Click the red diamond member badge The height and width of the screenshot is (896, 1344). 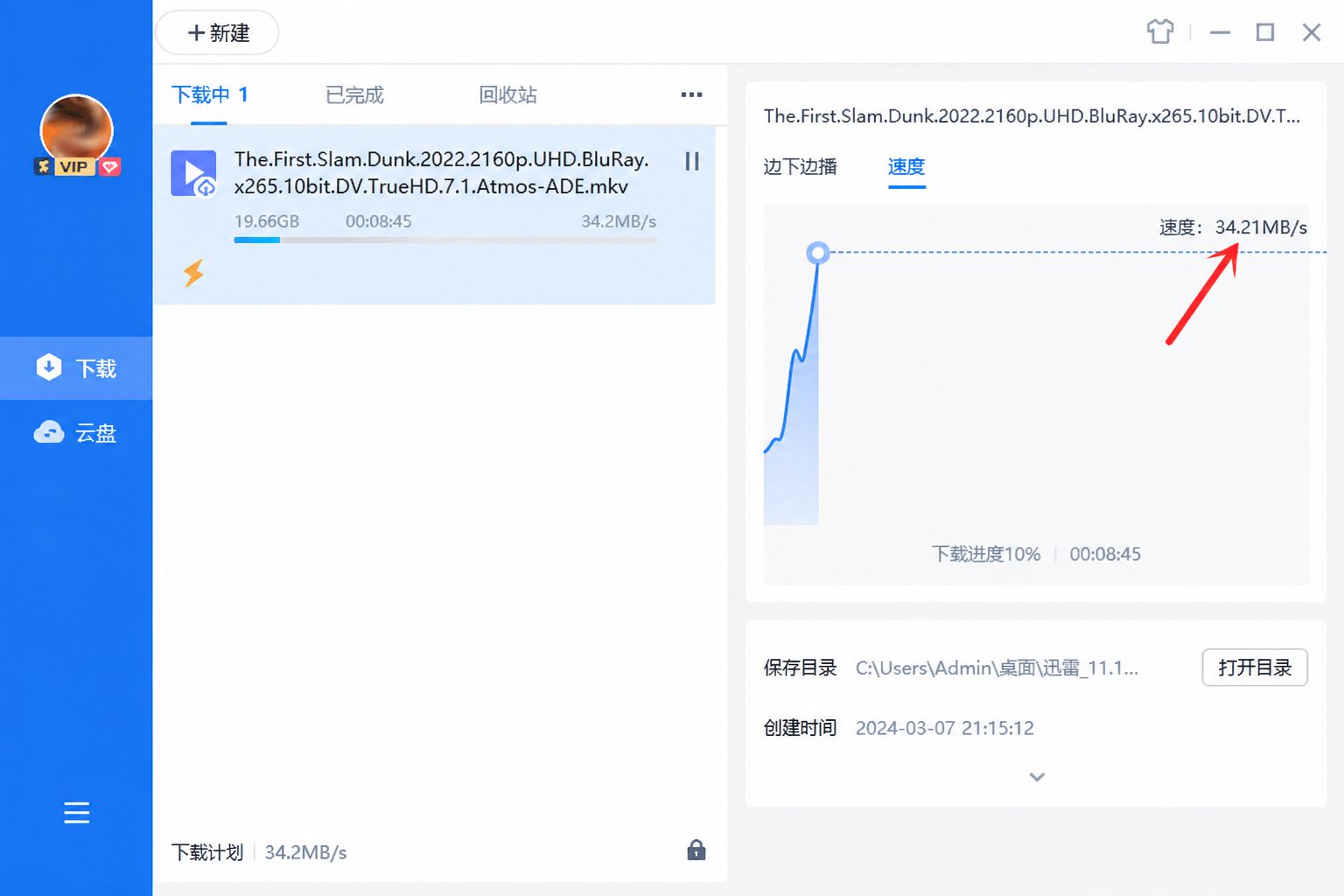click(109, 167)
